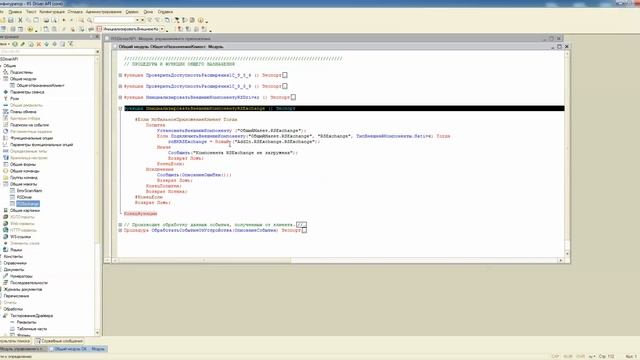Screen dimensions: 640x360
Task: Open the Администрирование menu
Action: click(x=104, y=12)
